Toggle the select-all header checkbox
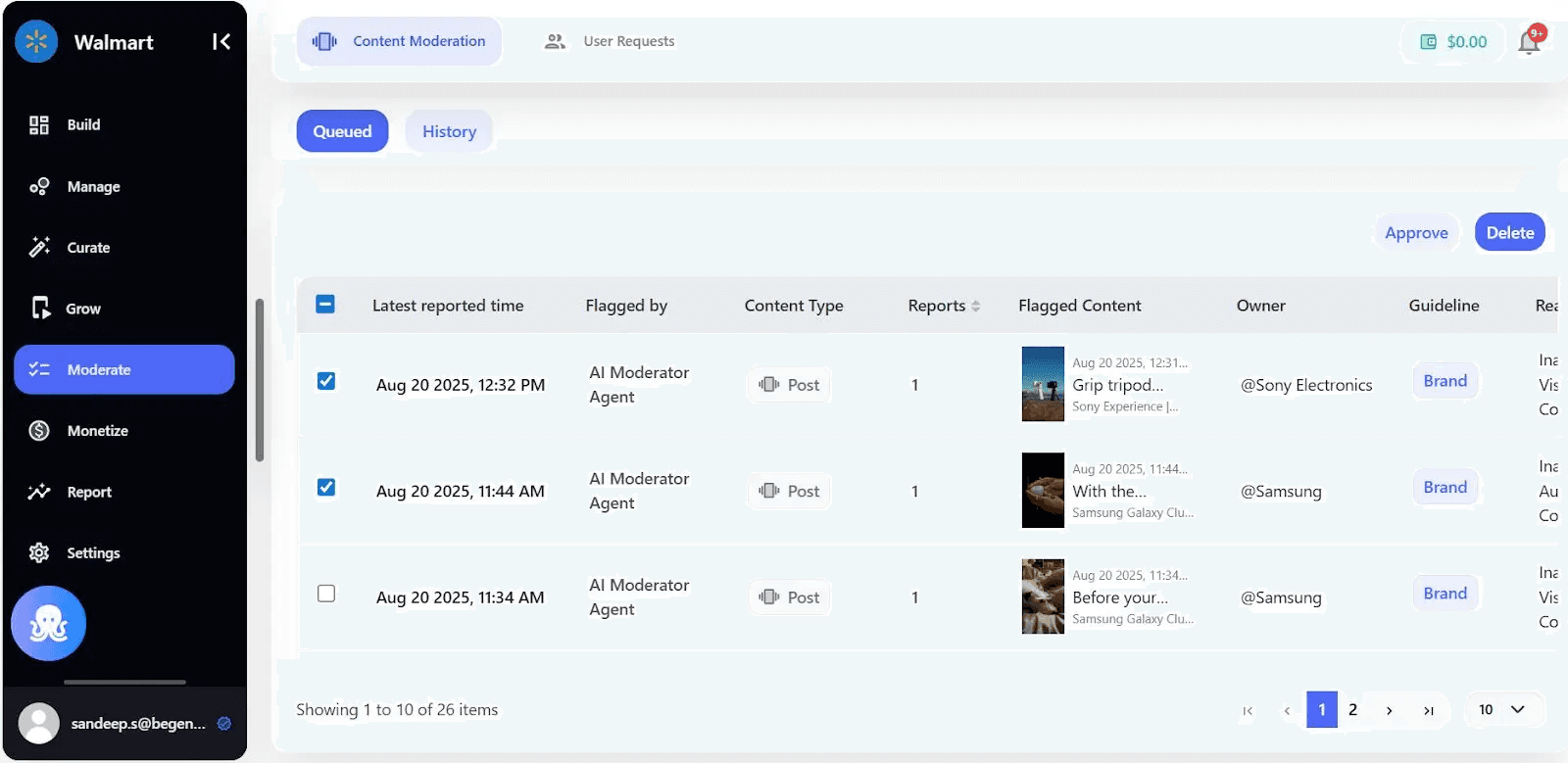Image resolution: width=1568 pixels, height=763 pixels. [x=325, y=305]
